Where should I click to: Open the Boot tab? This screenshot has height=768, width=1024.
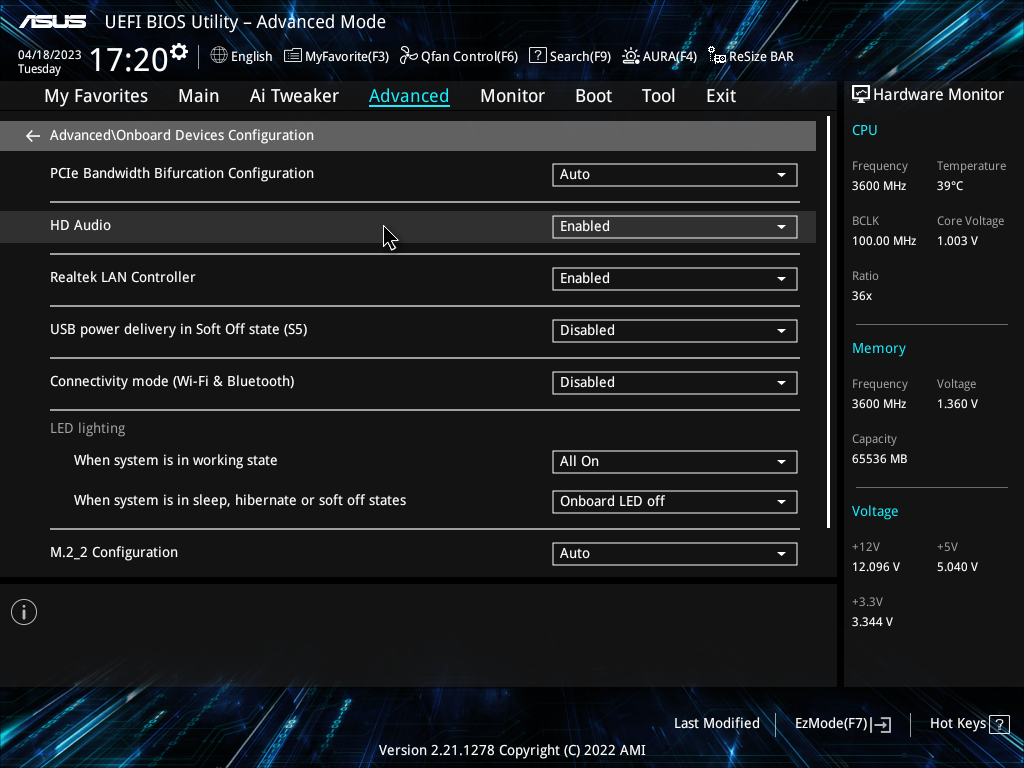[x=593, y=96]
